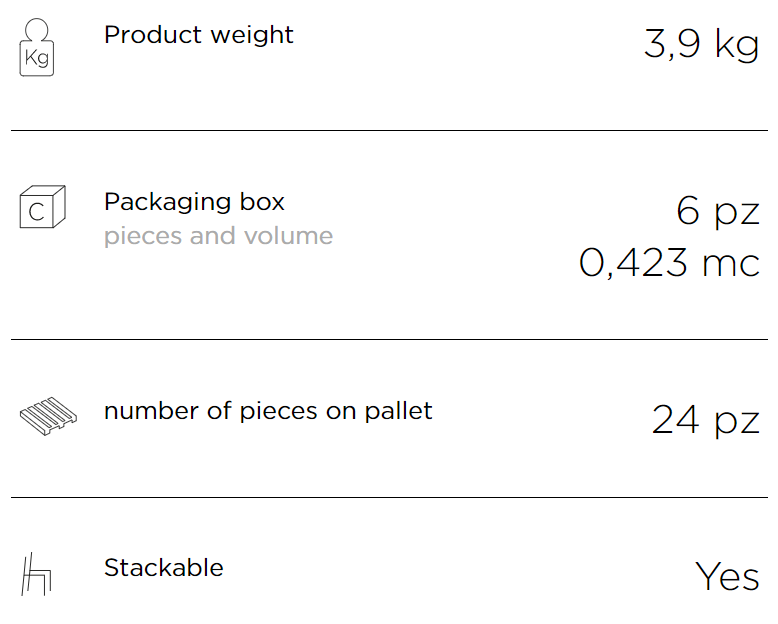
Task: Click the Kg weight icon
Action: click(x=37, y=47)
